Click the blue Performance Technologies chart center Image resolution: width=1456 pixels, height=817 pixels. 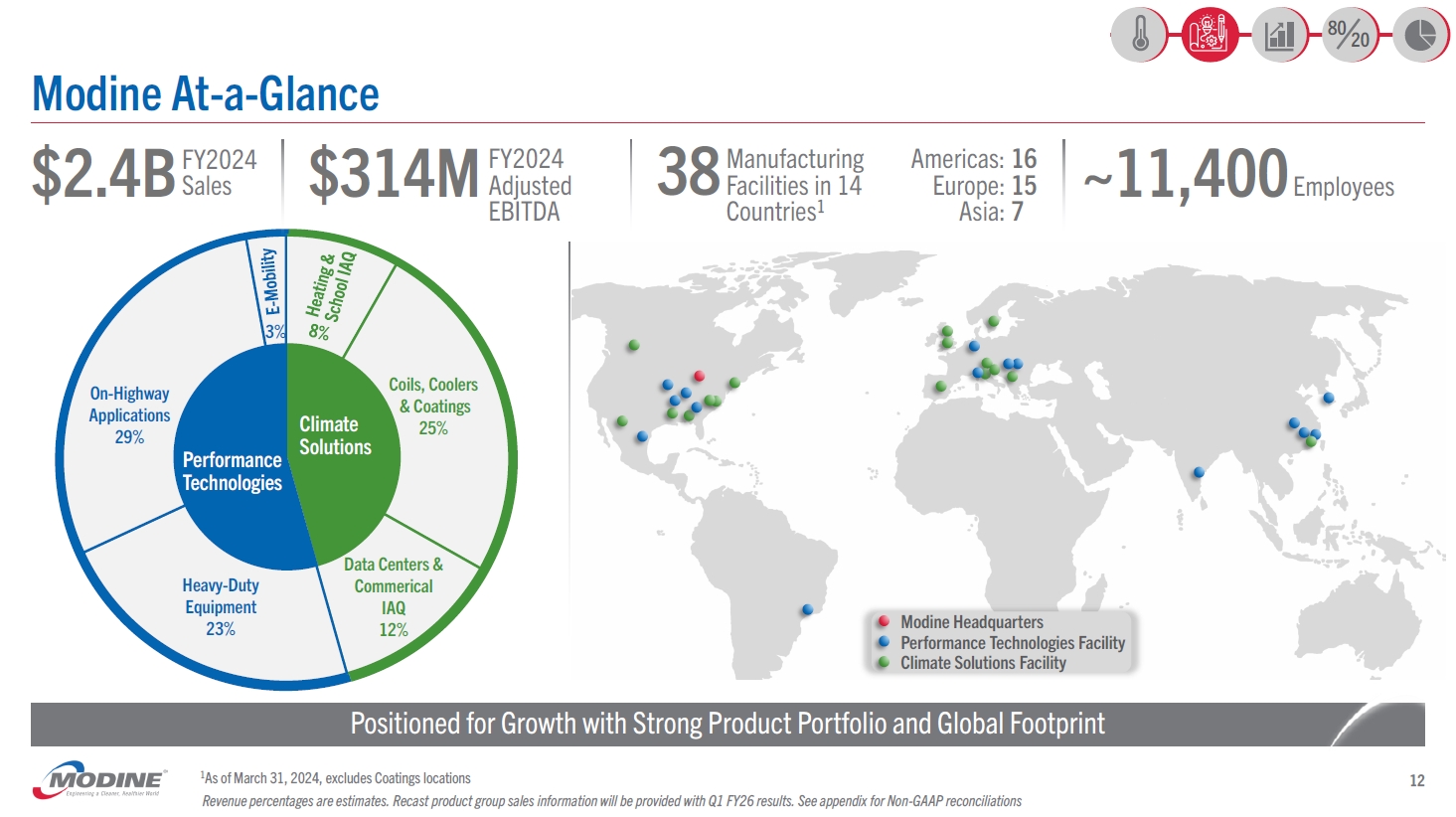coord(232,471)
